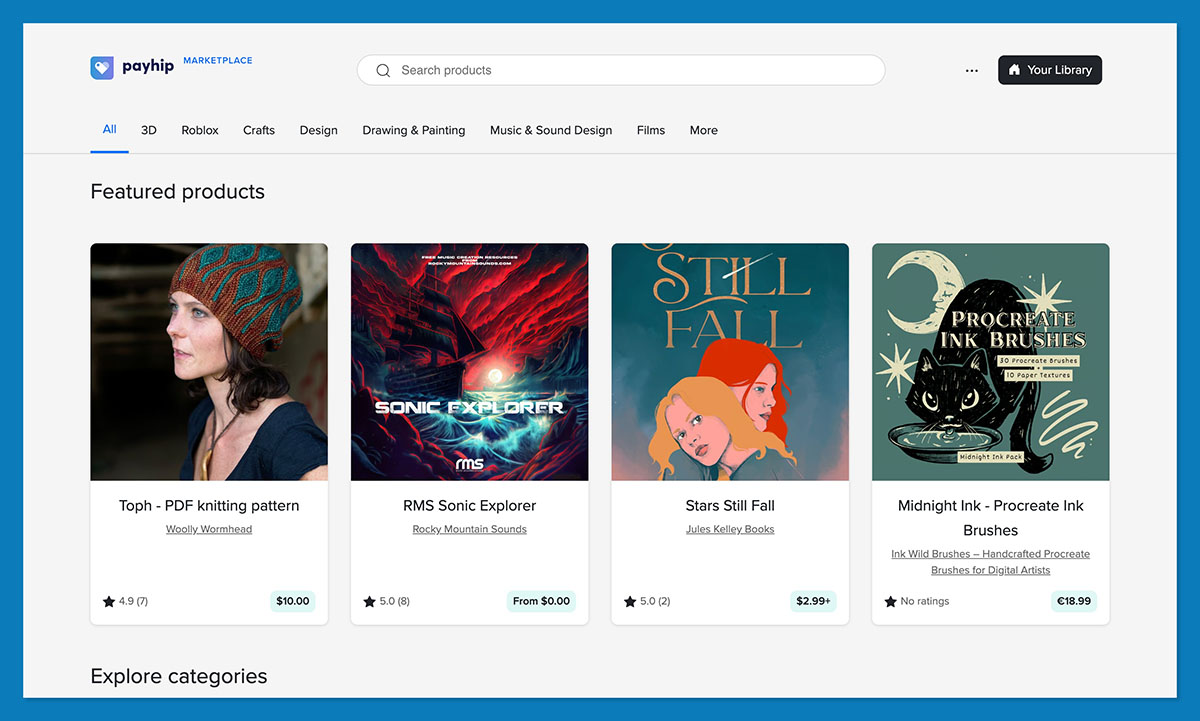Click the $2.99+ price badge
This screenshot has width=1200, height=721.
813,601
